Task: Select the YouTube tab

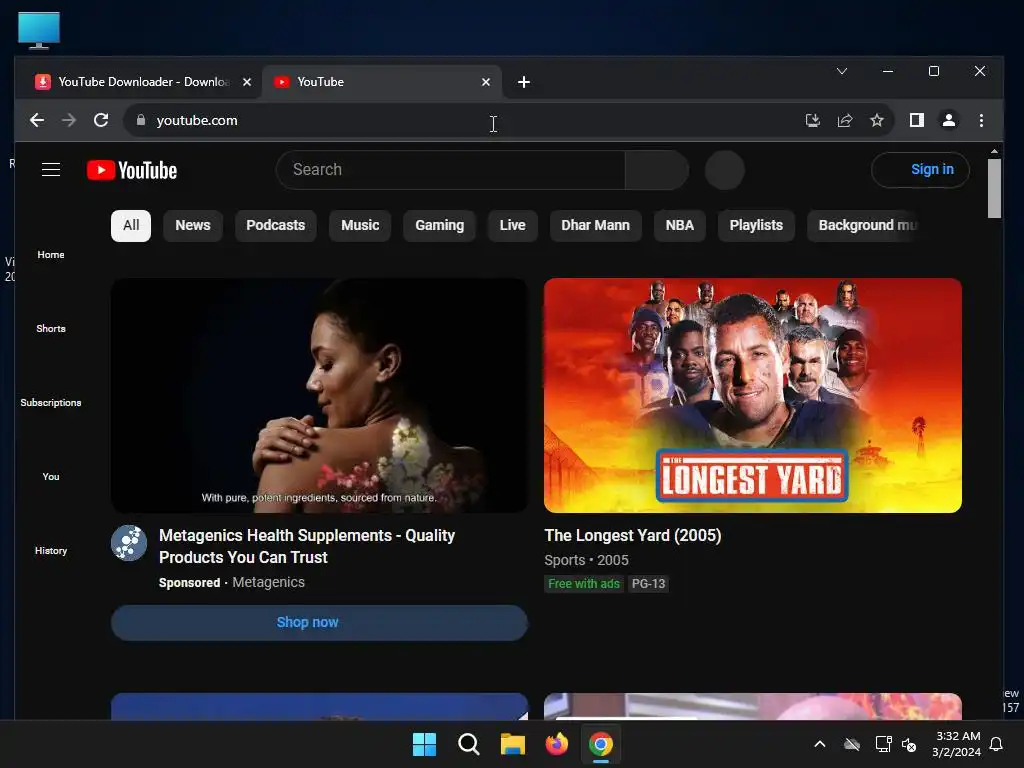Action: pyautogui.click(x=381, y=82)
